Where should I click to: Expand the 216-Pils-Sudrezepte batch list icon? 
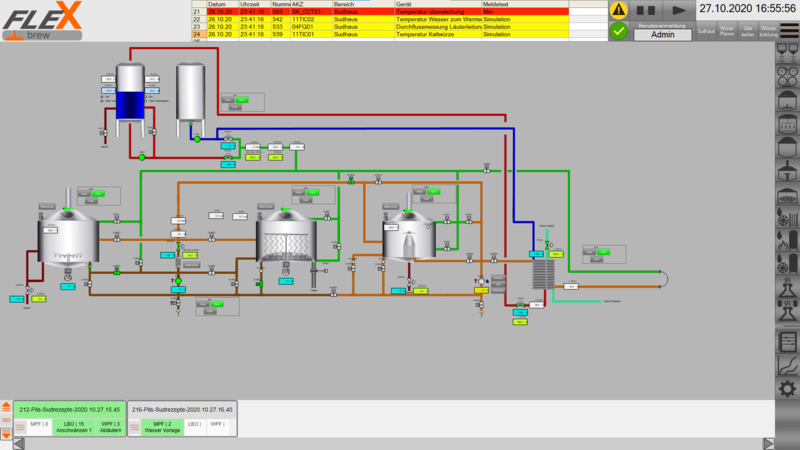click(136, 427)
